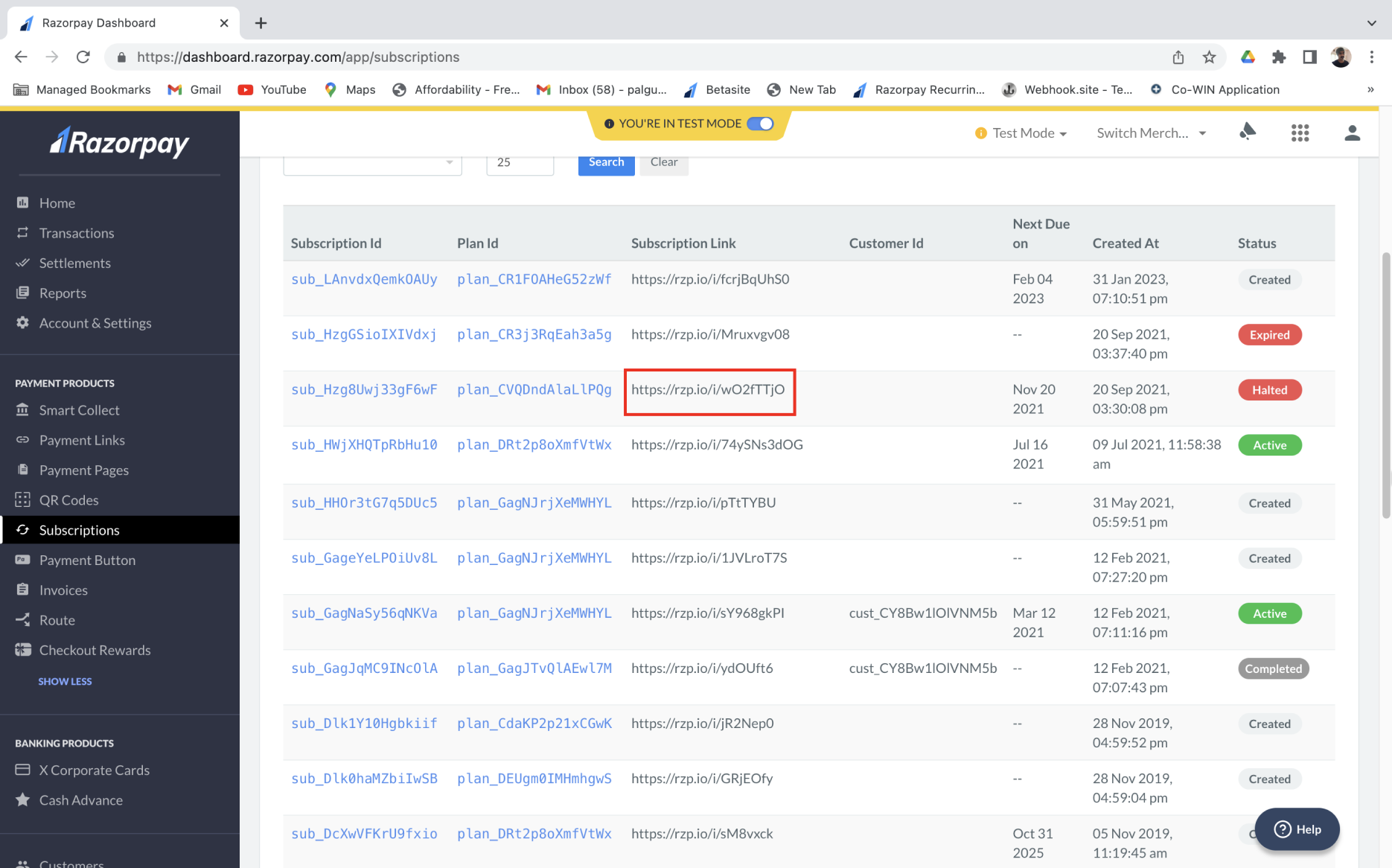Click the browser address bar URL
The image size is (1392, 868).
tap(298, 57)
